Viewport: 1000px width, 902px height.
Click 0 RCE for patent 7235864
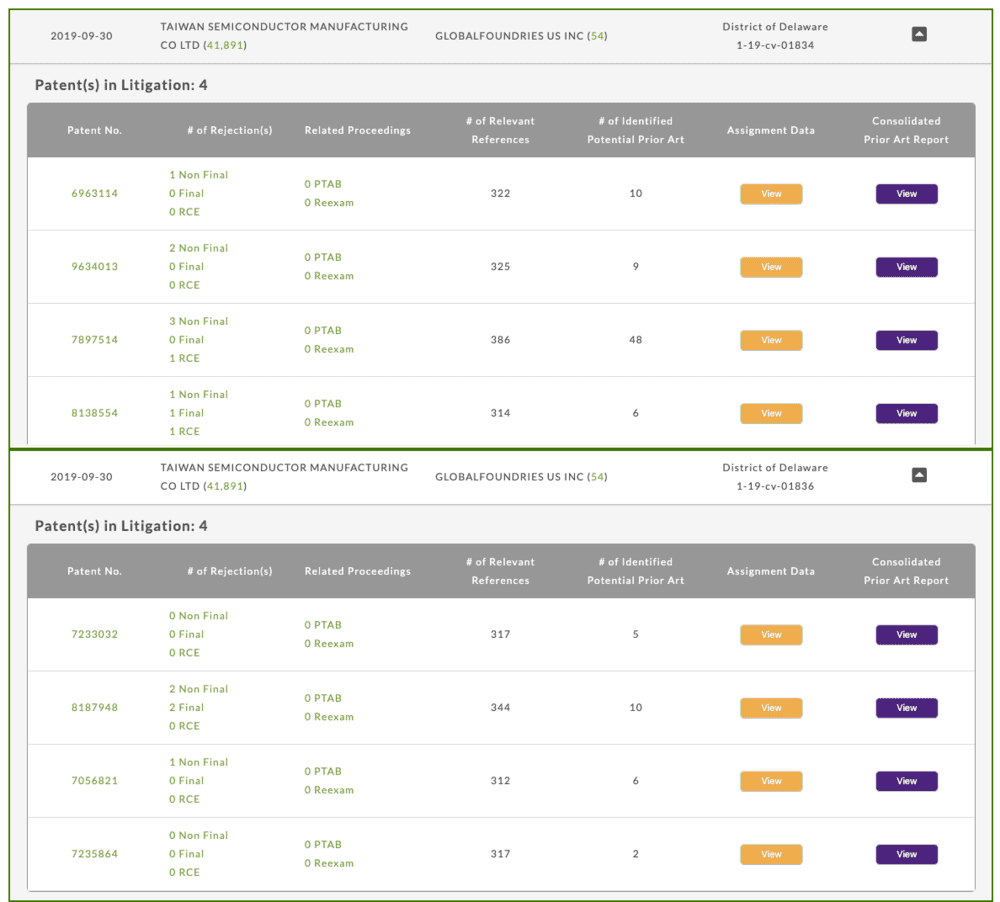click(184, 873)
